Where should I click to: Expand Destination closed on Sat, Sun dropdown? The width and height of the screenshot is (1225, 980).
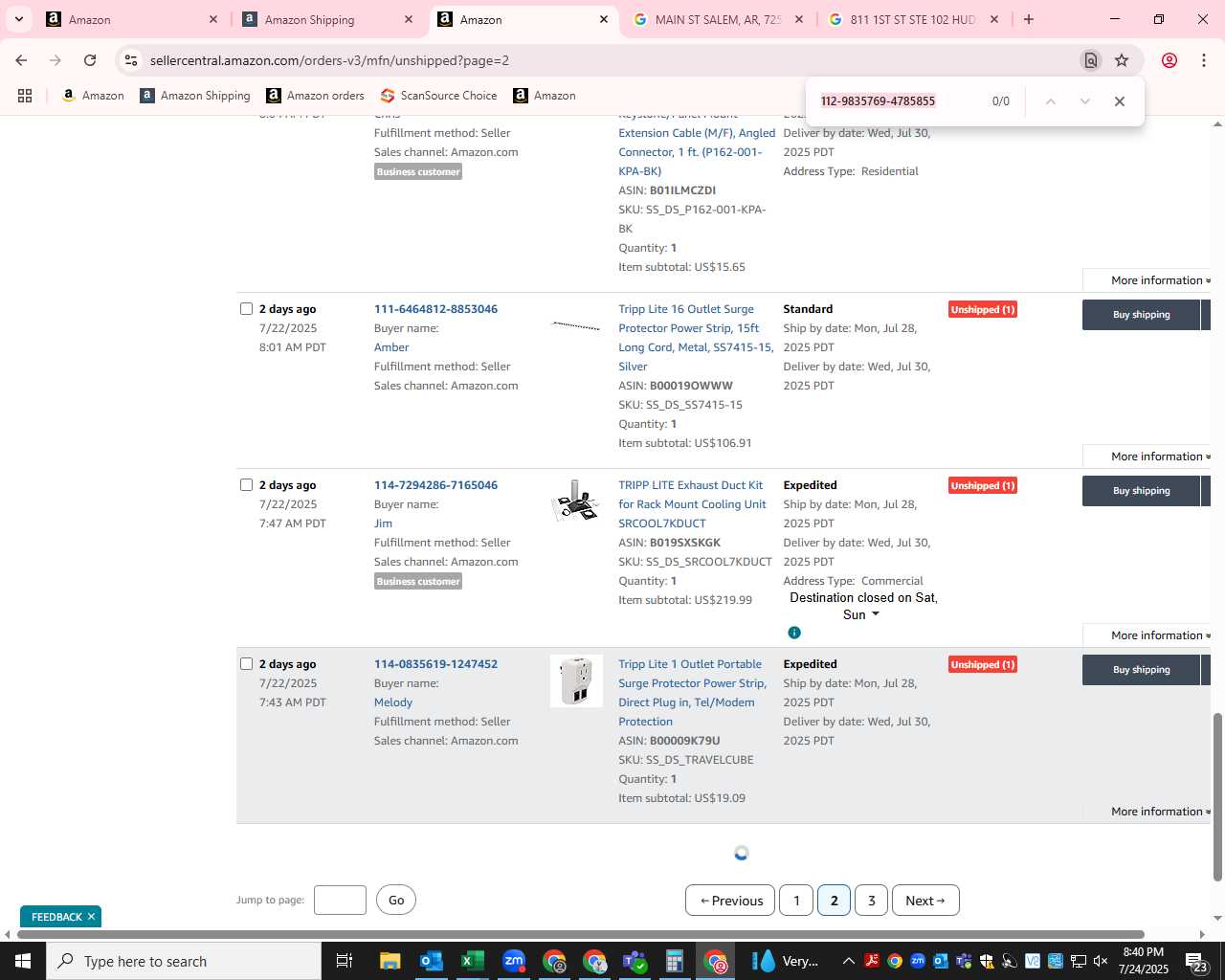click(863, 607)
